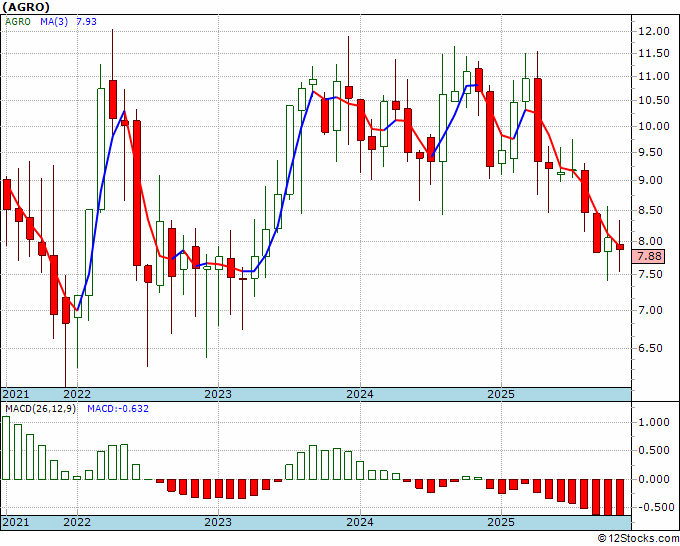Click 2023 on the price chart timeline

(218, 395)
